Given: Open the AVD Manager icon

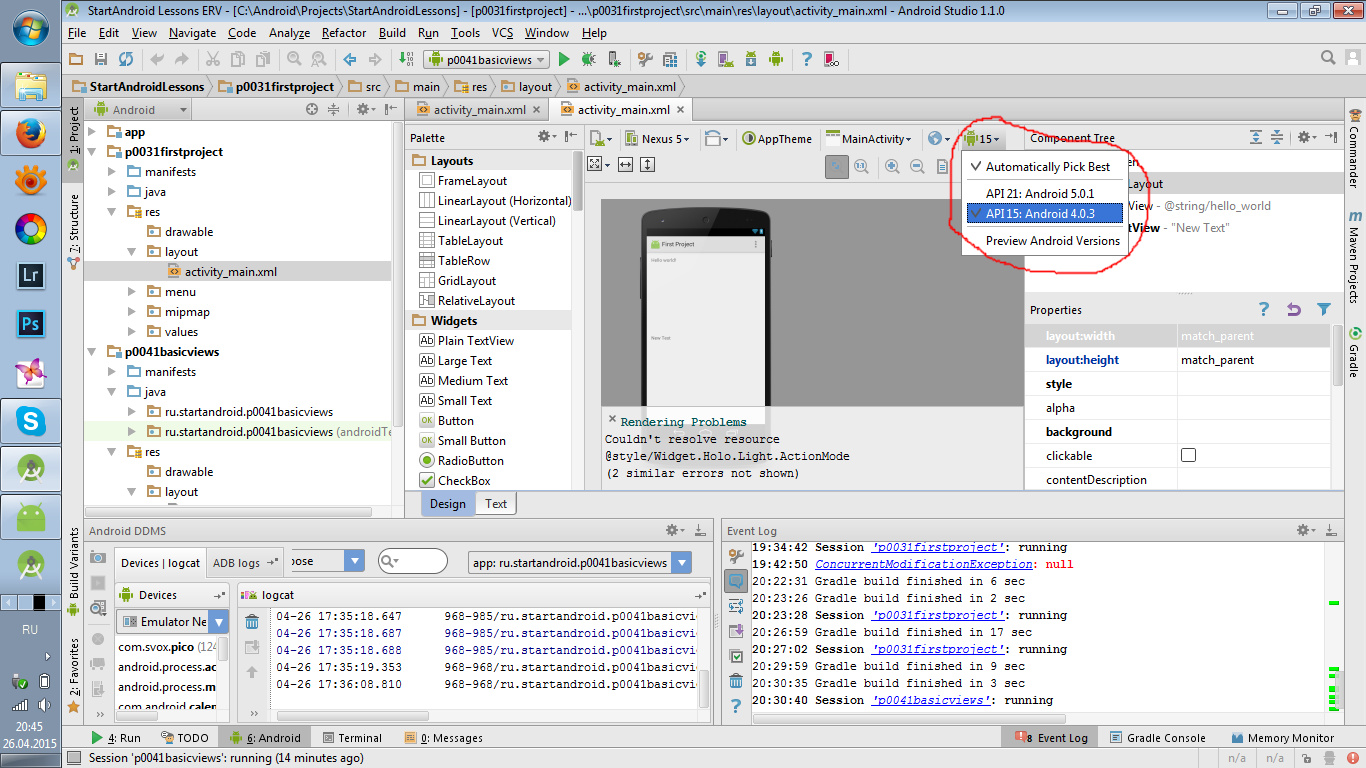Looking at the screenshot, I should (x=726, y=59).
